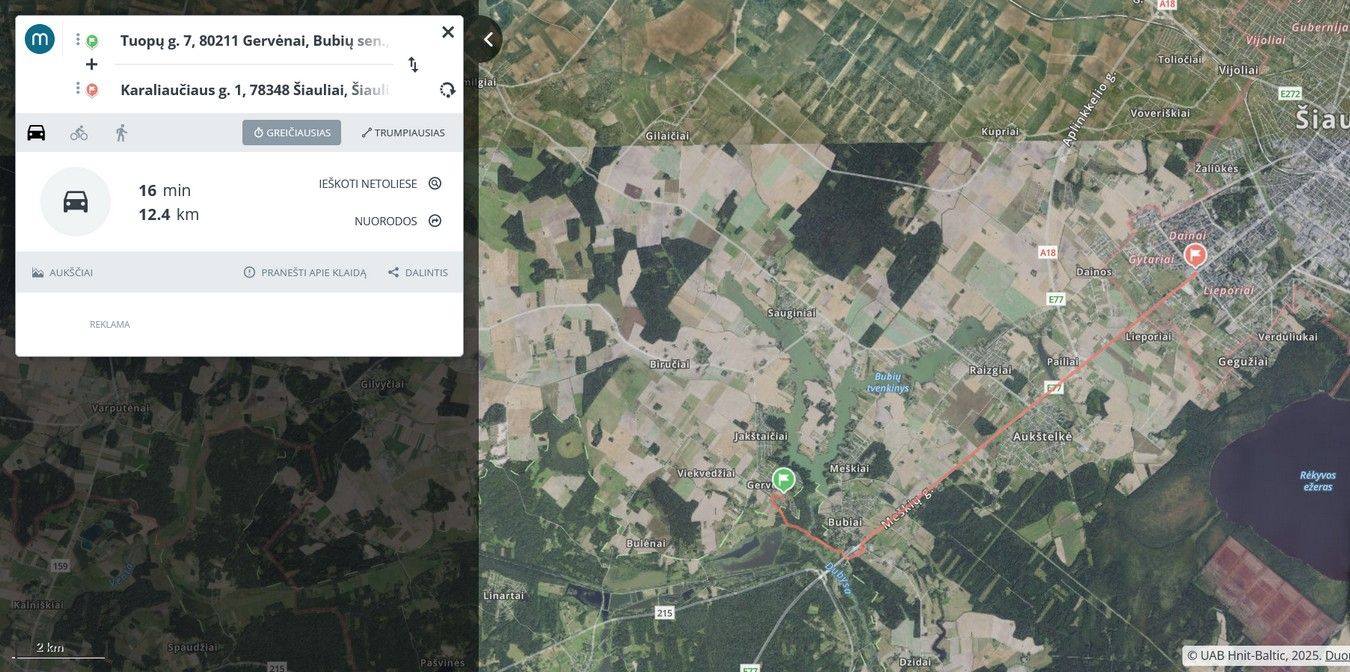
Task: Switch to walking travel mode
Action: click(x=121, y=133)
